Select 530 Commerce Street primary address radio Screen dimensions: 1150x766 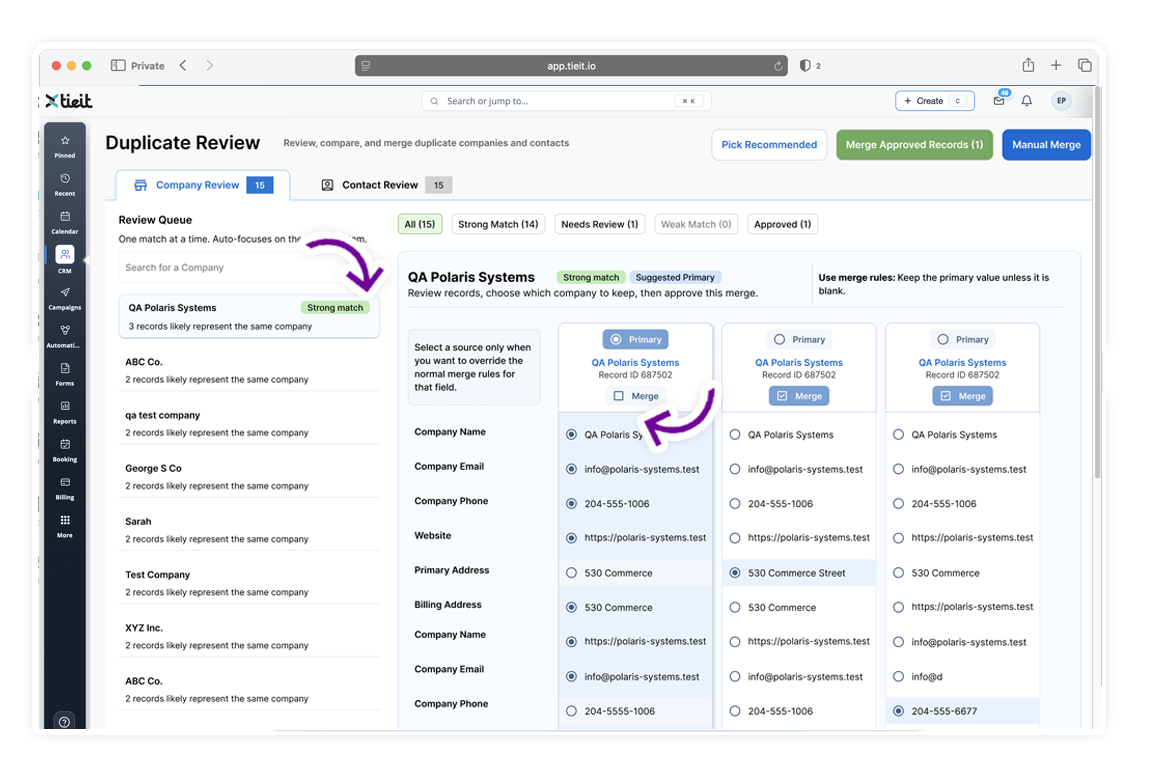pos(735,573)
